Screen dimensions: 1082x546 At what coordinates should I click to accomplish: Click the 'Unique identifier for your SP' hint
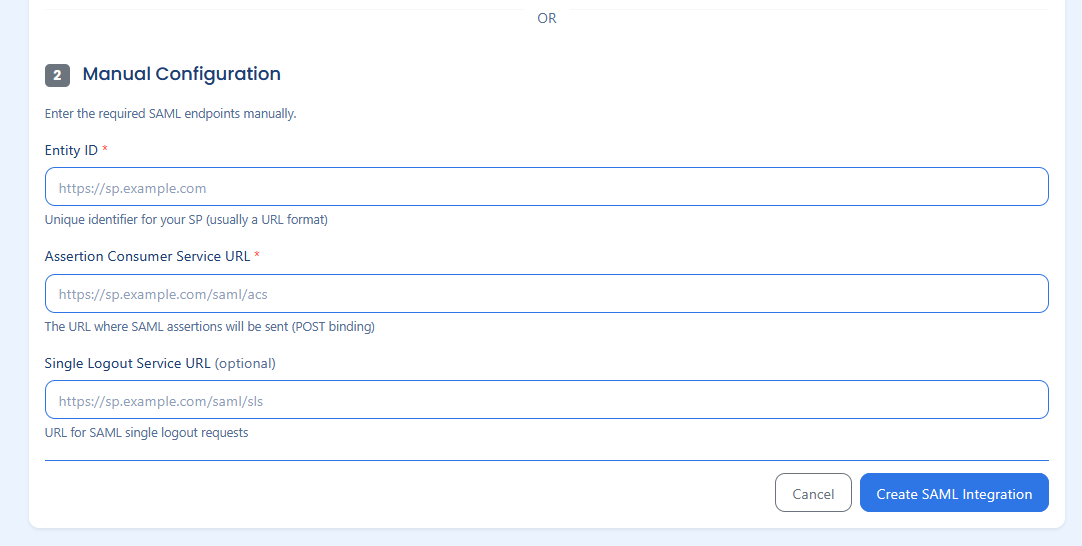point(186,220)
